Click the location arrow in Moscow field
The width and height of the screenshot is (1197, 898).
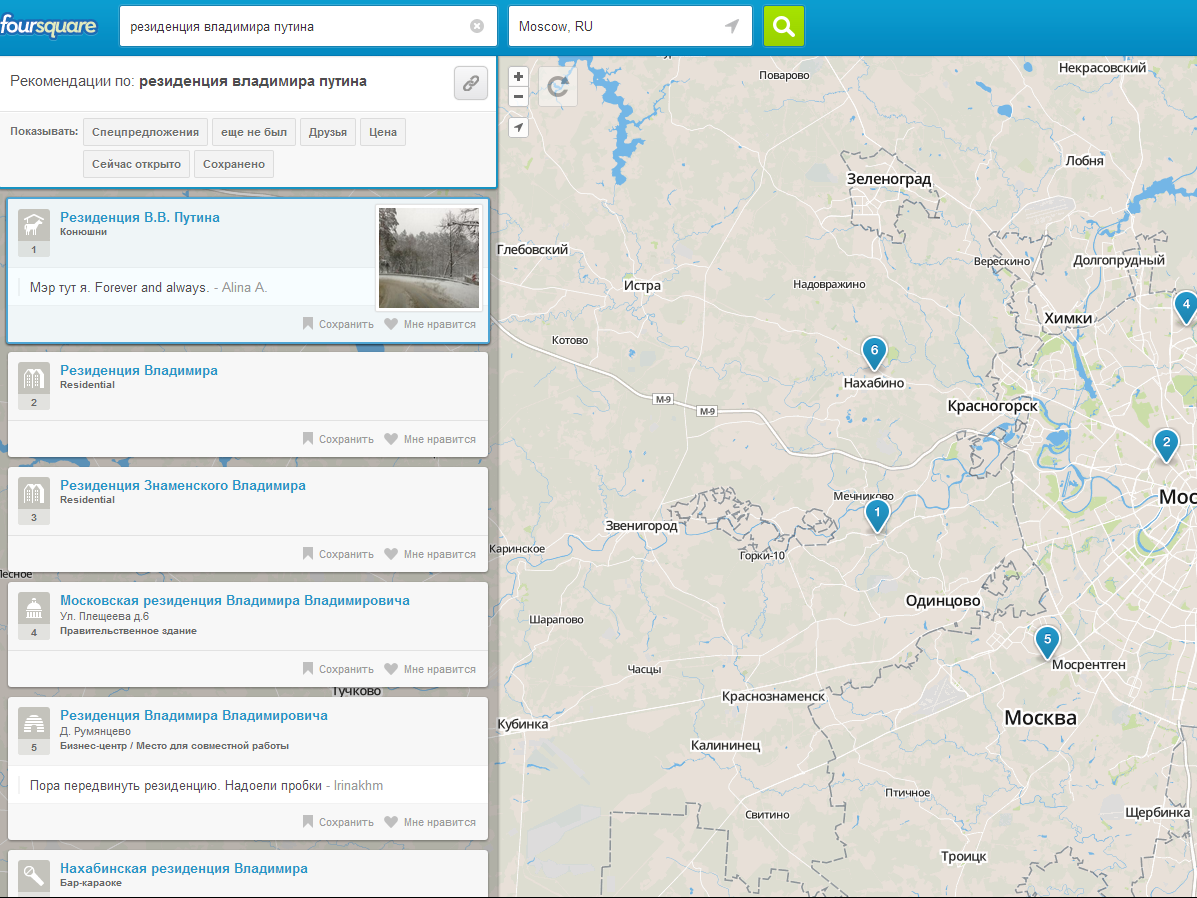[x=732, y=27]
